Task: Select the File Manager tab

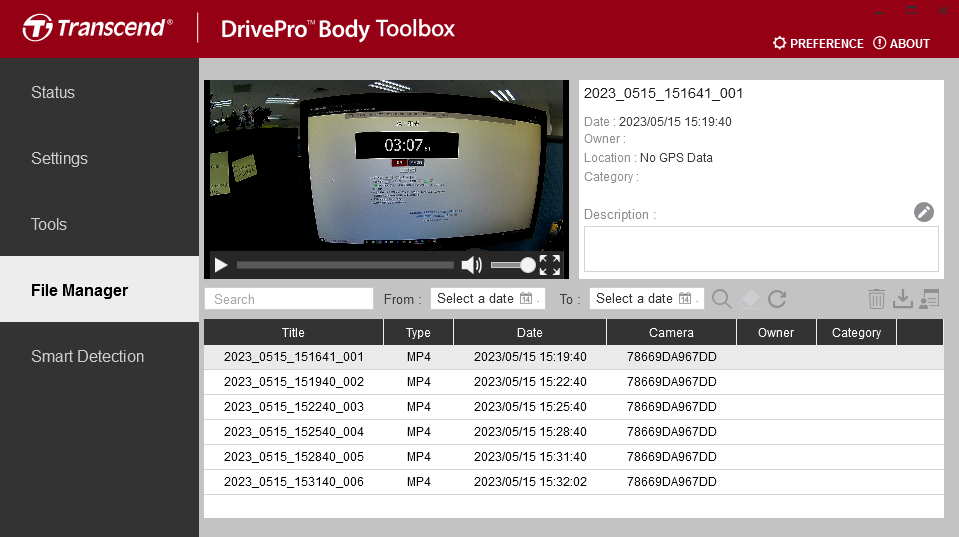Action: click(99, 289)
